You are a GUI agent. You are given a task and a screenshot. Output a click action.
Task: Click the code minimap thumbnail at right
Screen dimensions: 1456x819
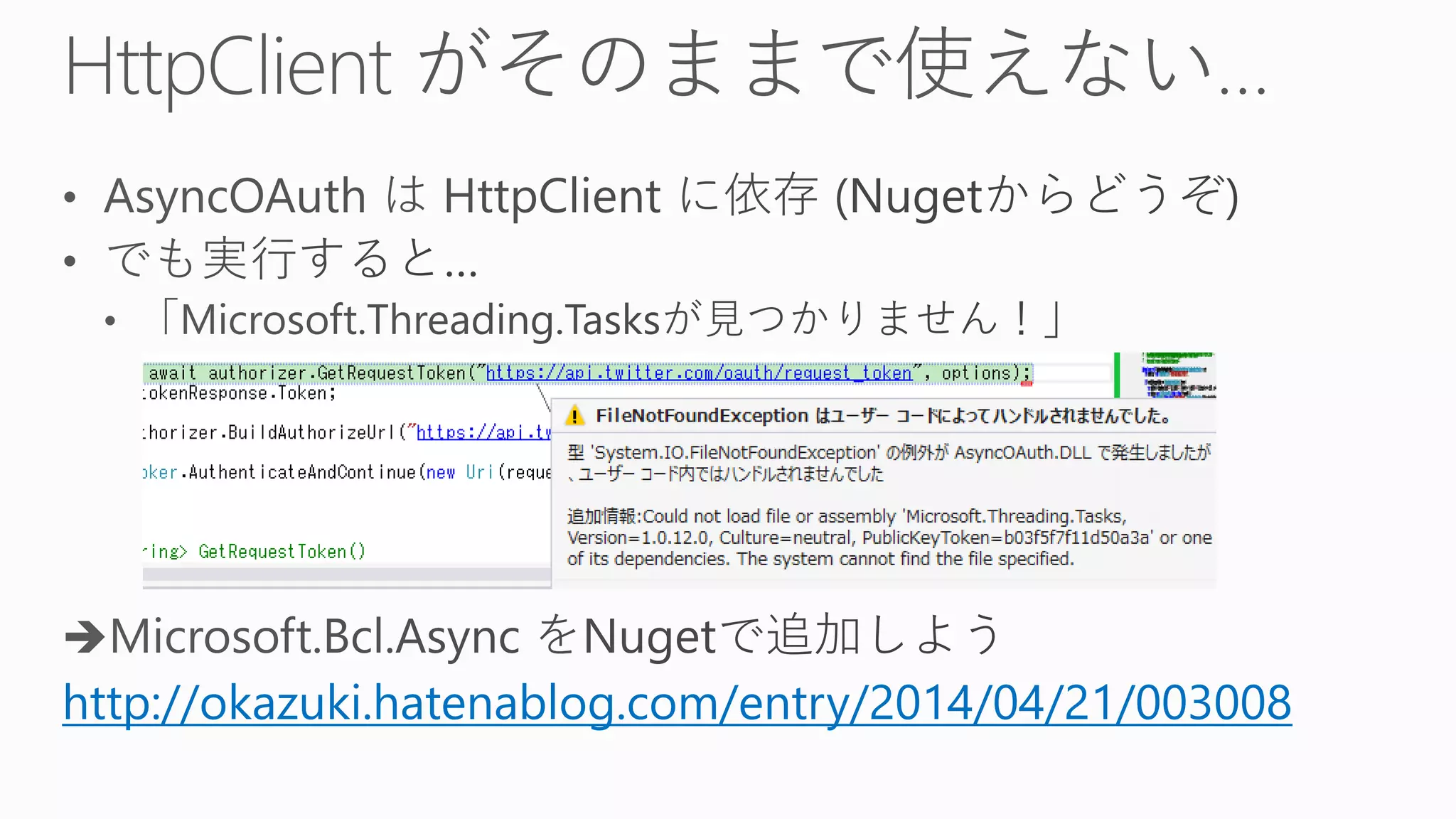coord(1179,375)
